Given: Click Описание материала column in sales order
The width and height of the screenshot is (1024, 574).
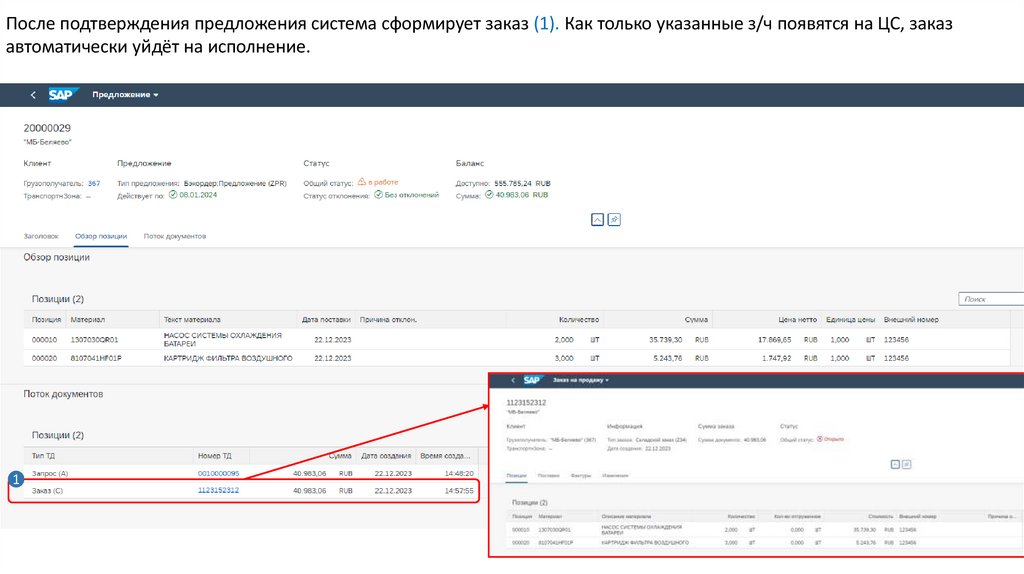Looking at the screenshot, I should pos(626,517).
